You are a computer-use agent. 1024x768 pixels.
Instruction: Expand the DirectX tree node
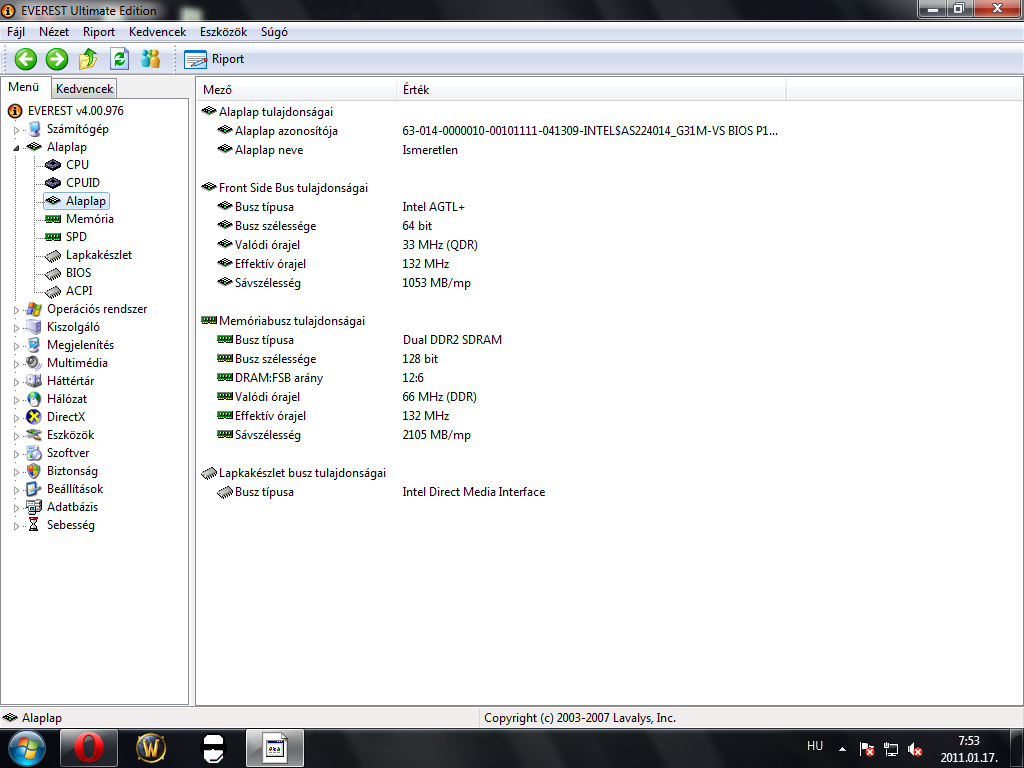(16, 418)
